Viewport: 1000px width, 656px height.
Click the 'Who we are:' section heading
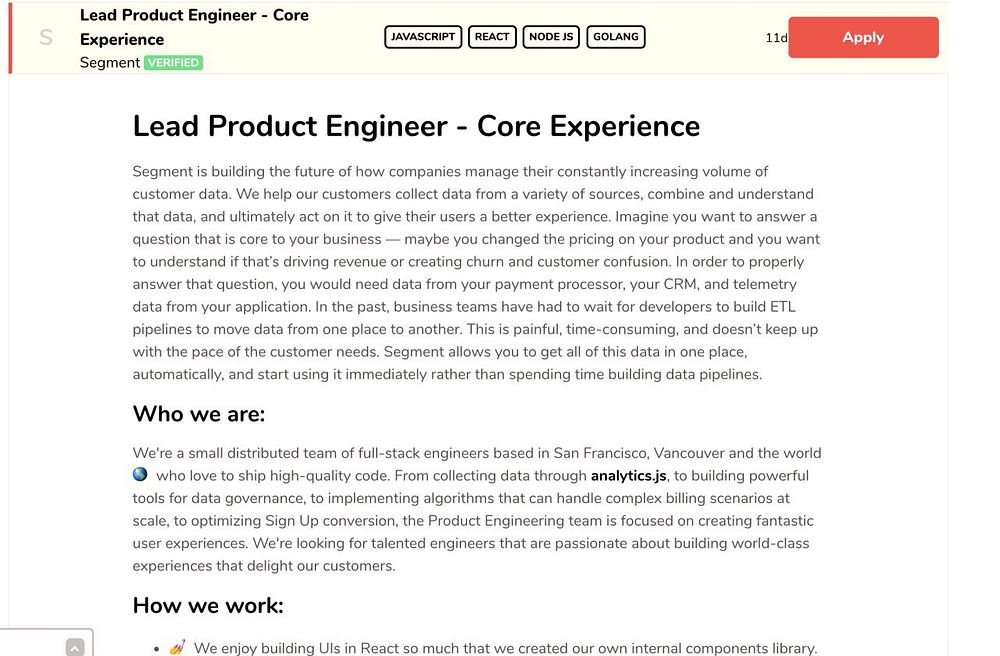click(x=199, y=414)
